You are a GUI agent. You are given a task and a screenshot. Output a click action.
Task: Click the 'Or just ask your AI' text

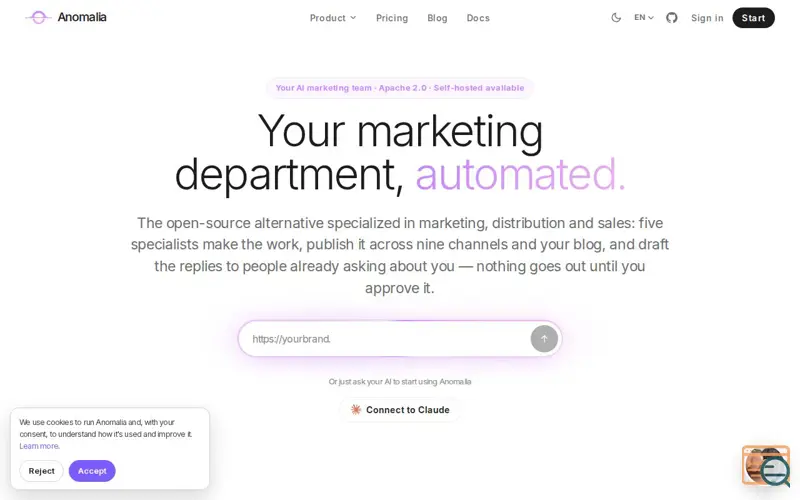[399, 382]
